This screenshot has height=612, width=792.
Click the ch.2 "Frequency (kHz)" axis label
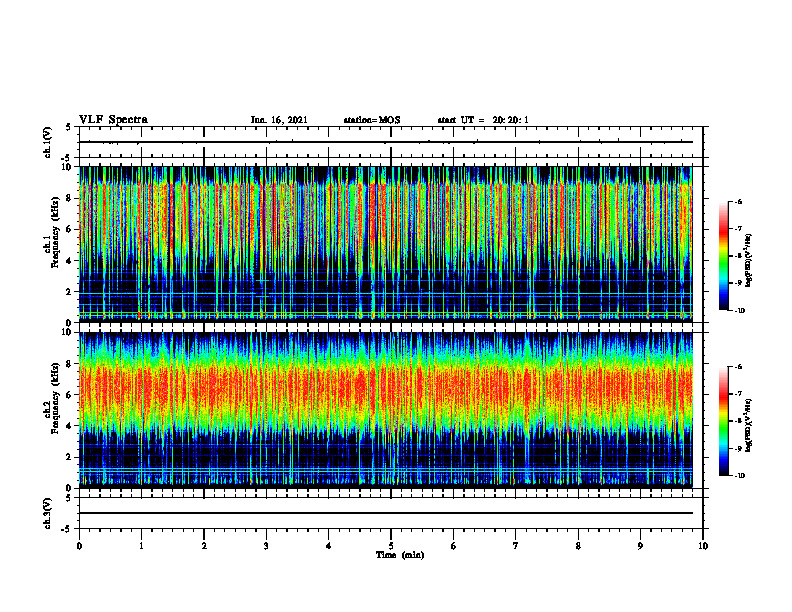point(55,398)
